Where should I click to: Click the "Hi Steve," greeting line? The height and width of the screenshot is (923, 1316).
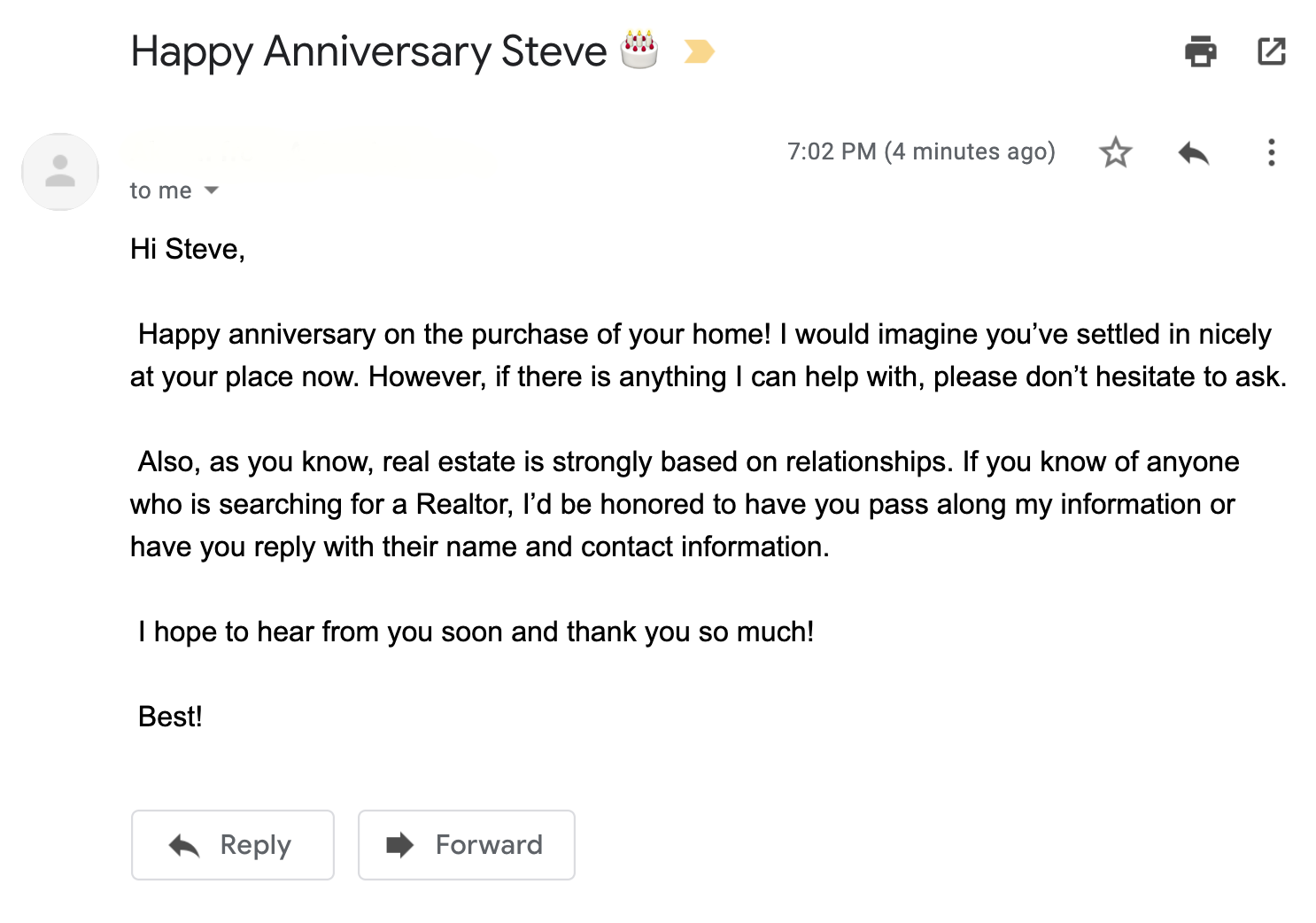click(x=188, y=249)
